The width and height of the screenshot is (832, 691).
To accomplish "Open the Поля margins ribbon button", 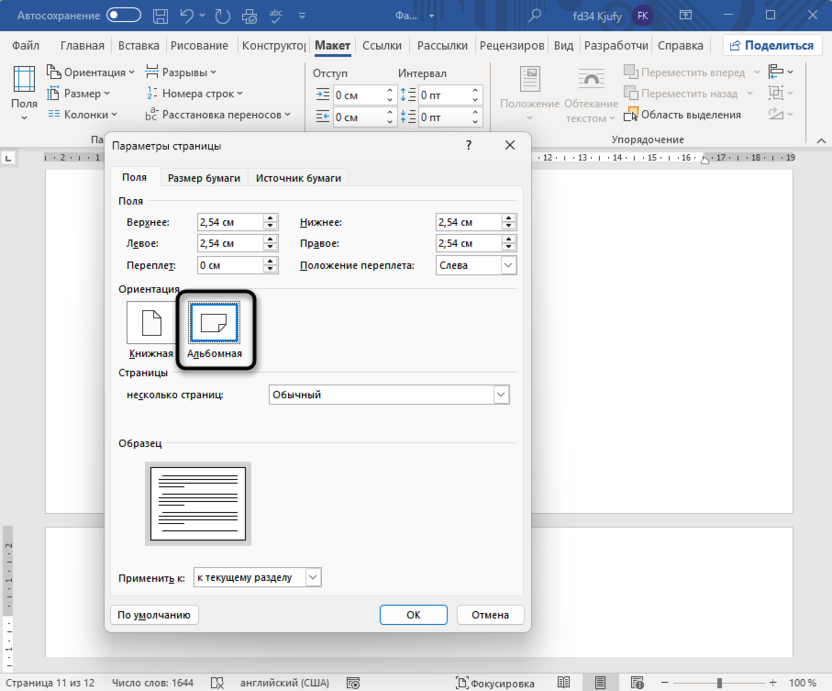I will click(24, 92).
